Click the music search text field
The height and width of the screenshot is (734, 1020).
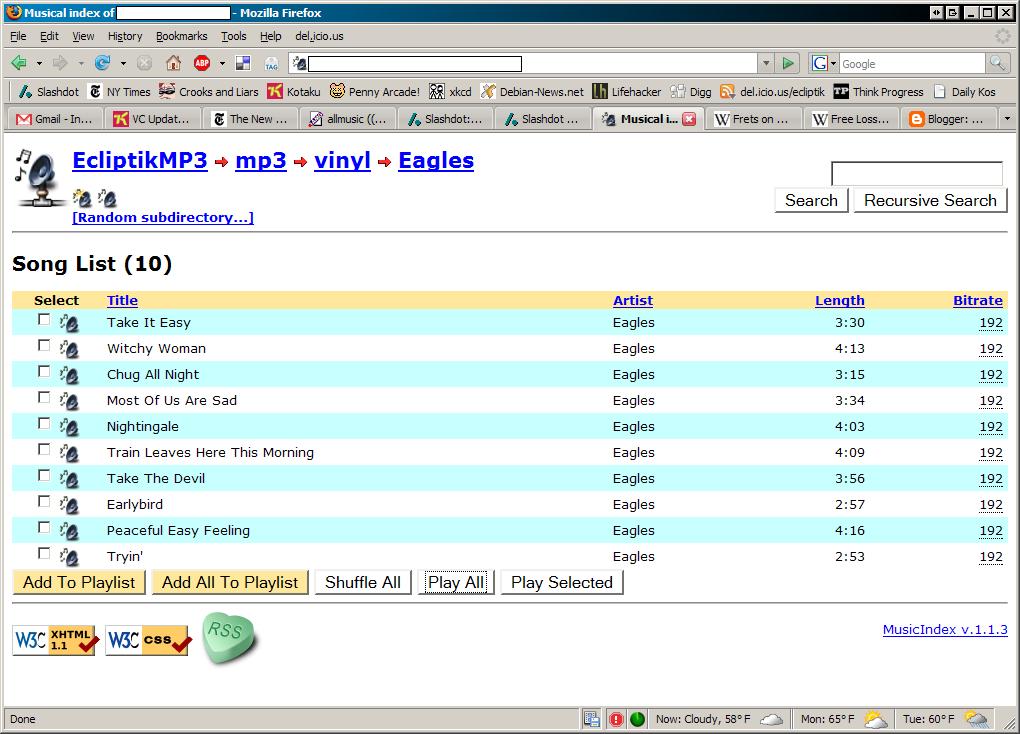pos(916,174)
